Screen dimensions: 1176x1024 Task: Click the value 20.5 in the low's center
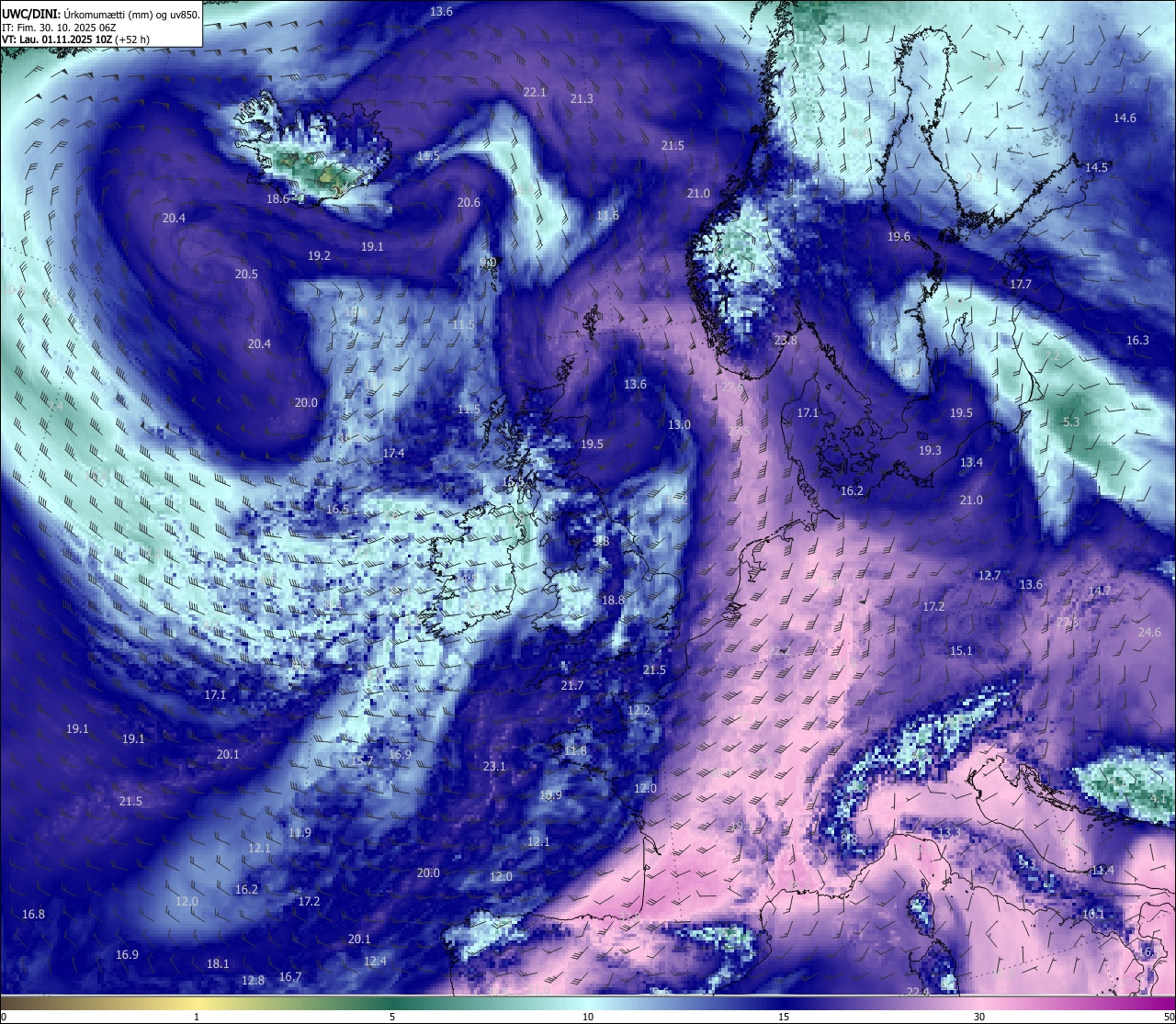pos(246,274)
